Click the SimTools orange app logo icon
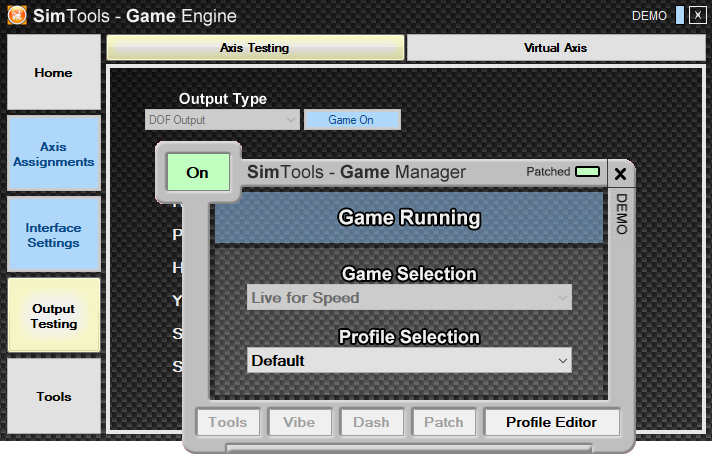 click(x=17, y=15)
